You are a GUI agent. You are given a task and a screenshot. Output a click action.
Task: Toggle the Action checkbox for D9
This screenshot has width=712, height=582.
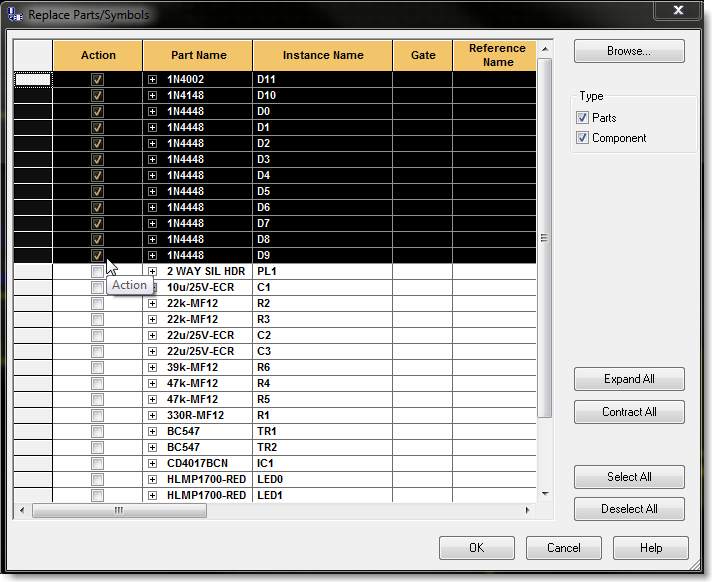pos(97,255)
